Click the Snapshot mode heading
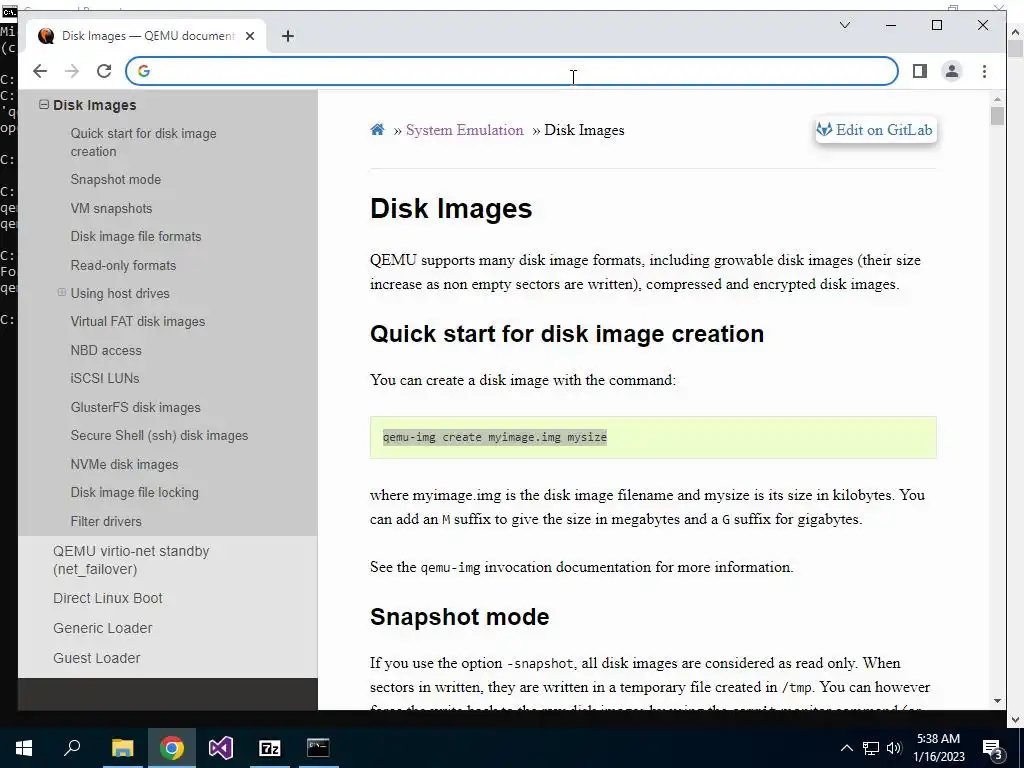This screenshot has height=768, width=1024. click(460, 616)
